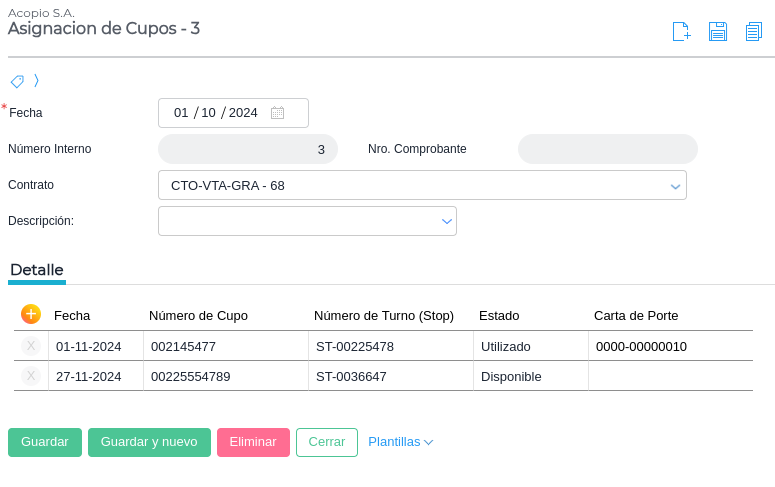Select the Detalle tab
Image resolution: width=775 pixels, height=487 pixels.
(x=37, y=270)
